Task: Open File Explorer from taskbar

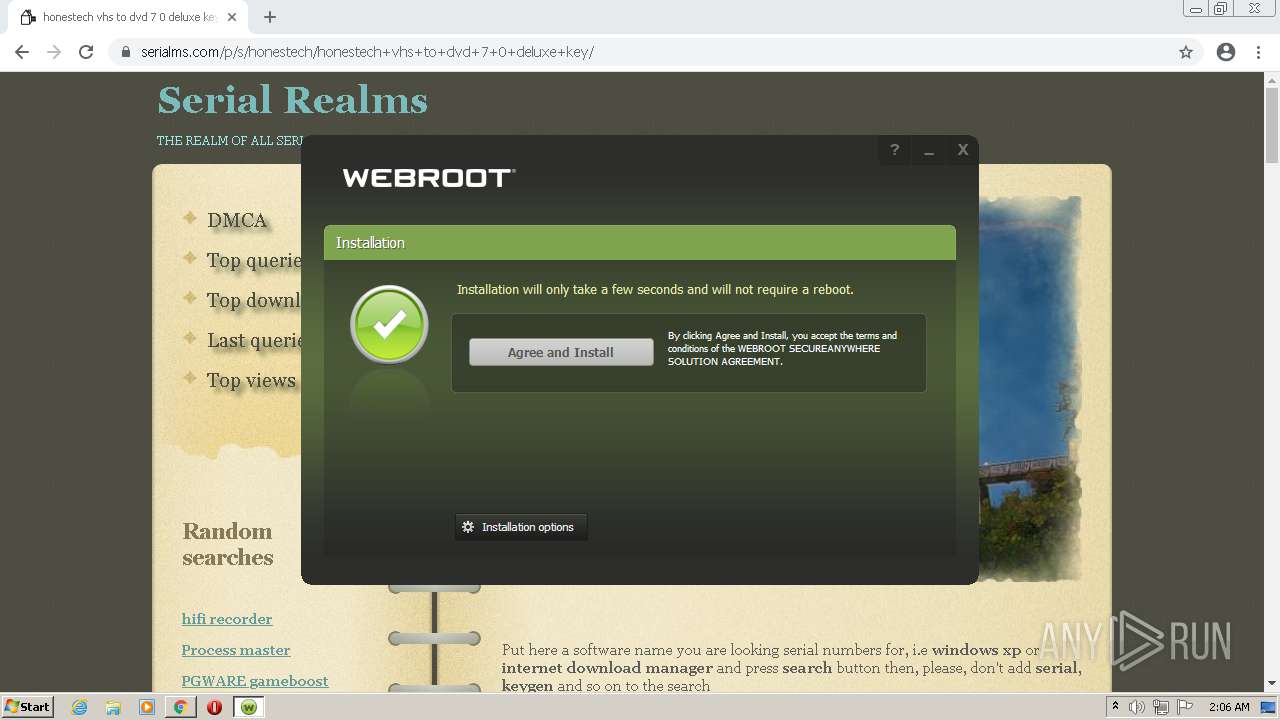Action: click(113, 707)
